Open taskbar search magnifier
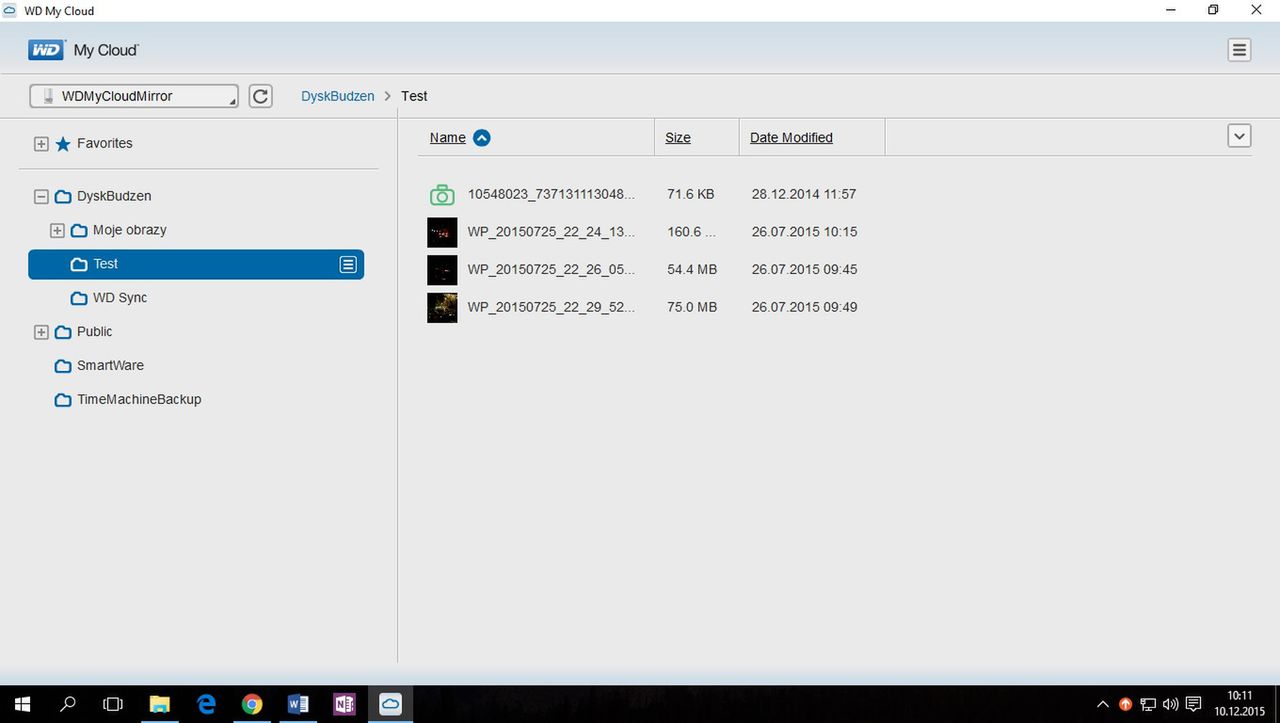 point(68,704)
